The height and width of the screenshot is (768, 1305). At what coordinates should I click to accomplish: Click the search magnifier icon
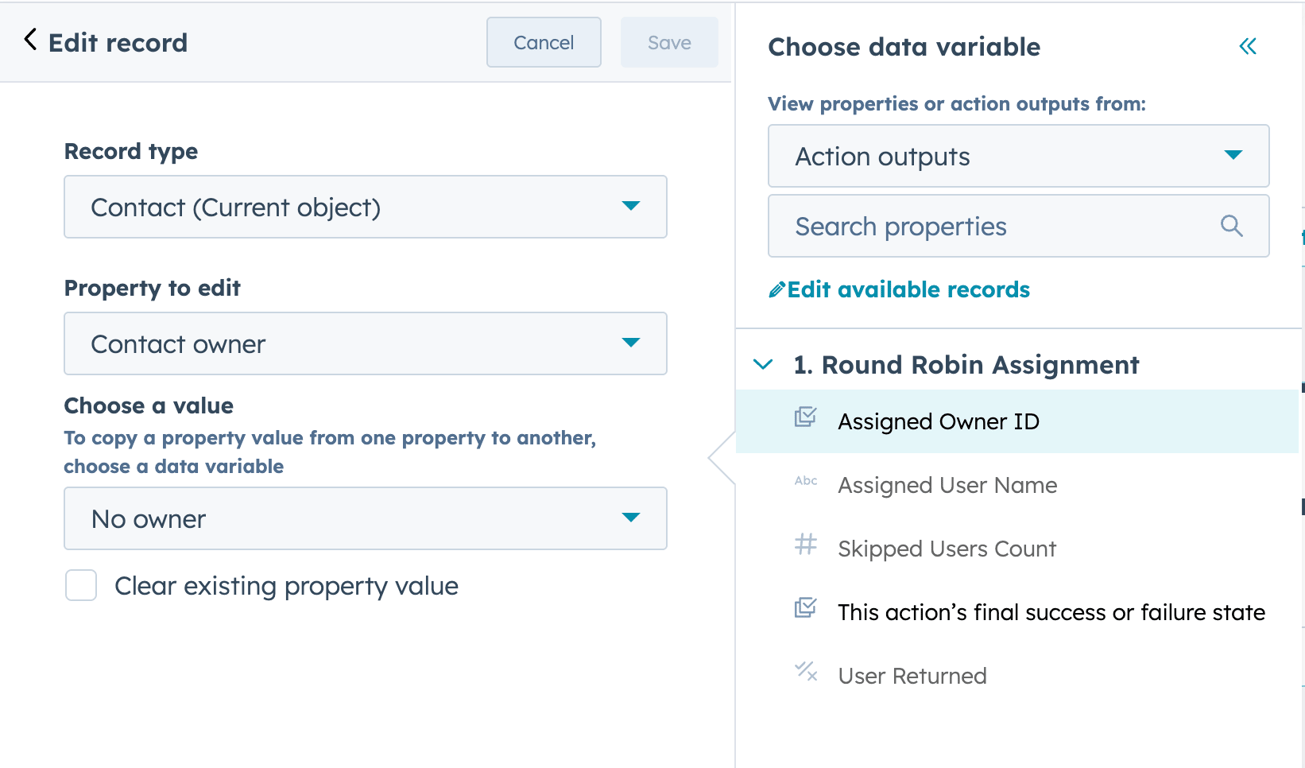1231,226
